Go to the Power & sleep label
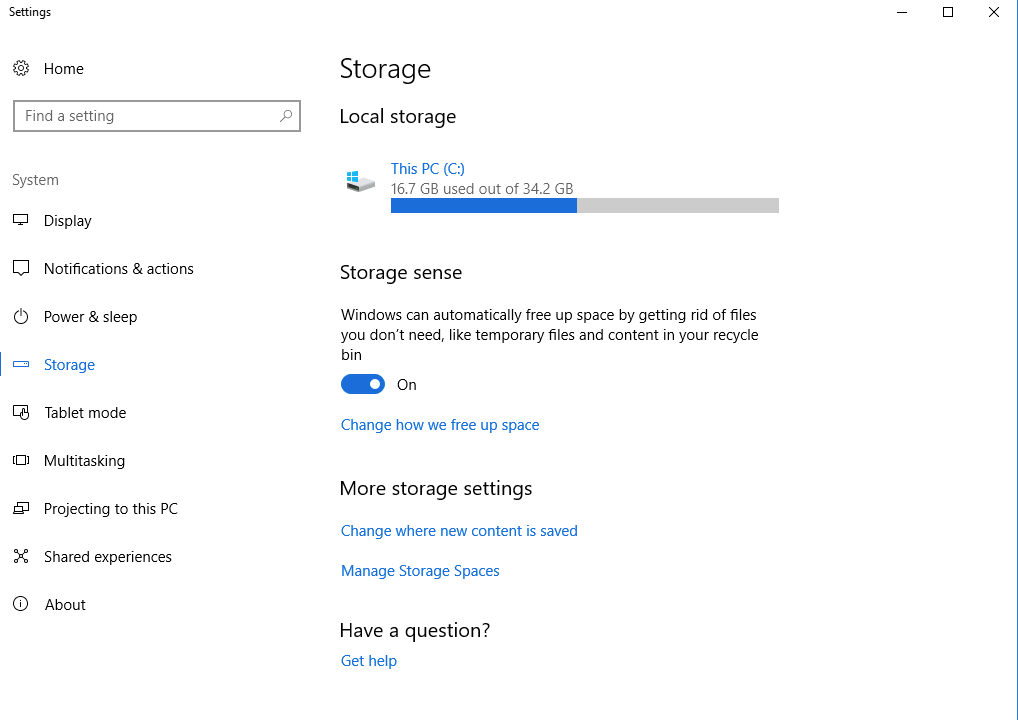The width and height of the screenshot is (1018, 720). [90, 317]
